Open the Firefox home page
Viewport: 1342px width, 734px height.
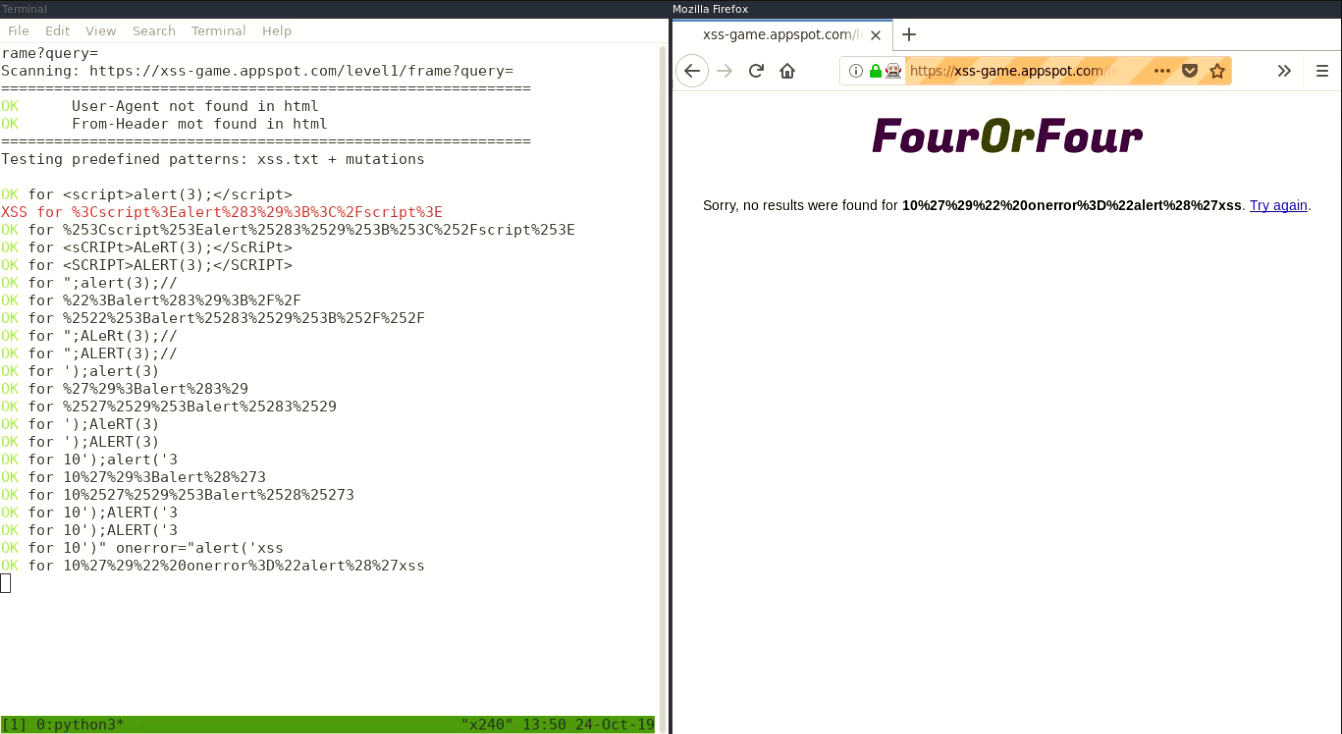click(x=787, y=71)
